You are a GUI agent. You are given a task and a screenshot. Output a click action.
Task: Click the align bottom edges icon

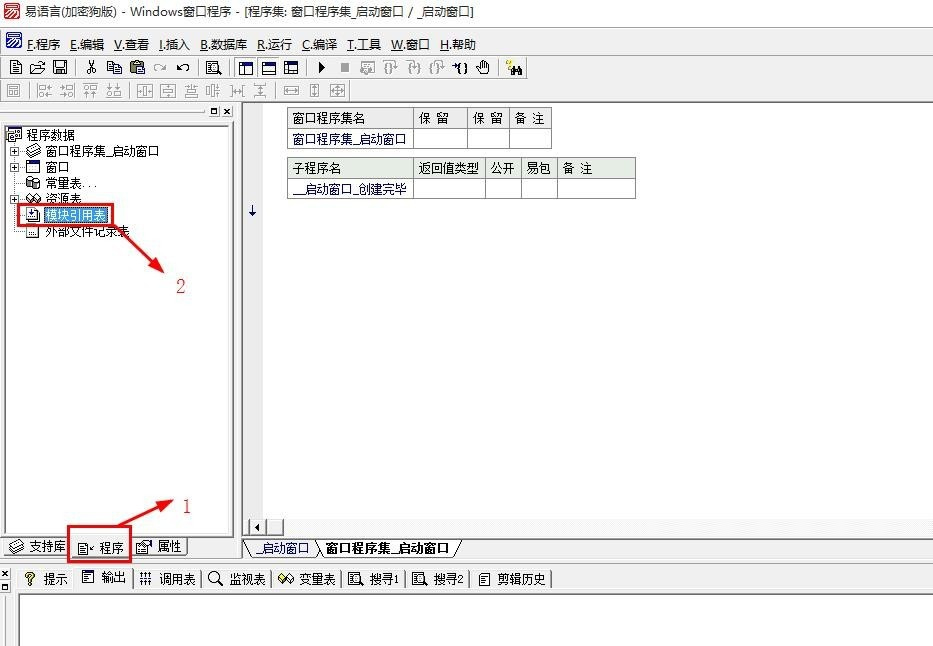coord(114,90)
